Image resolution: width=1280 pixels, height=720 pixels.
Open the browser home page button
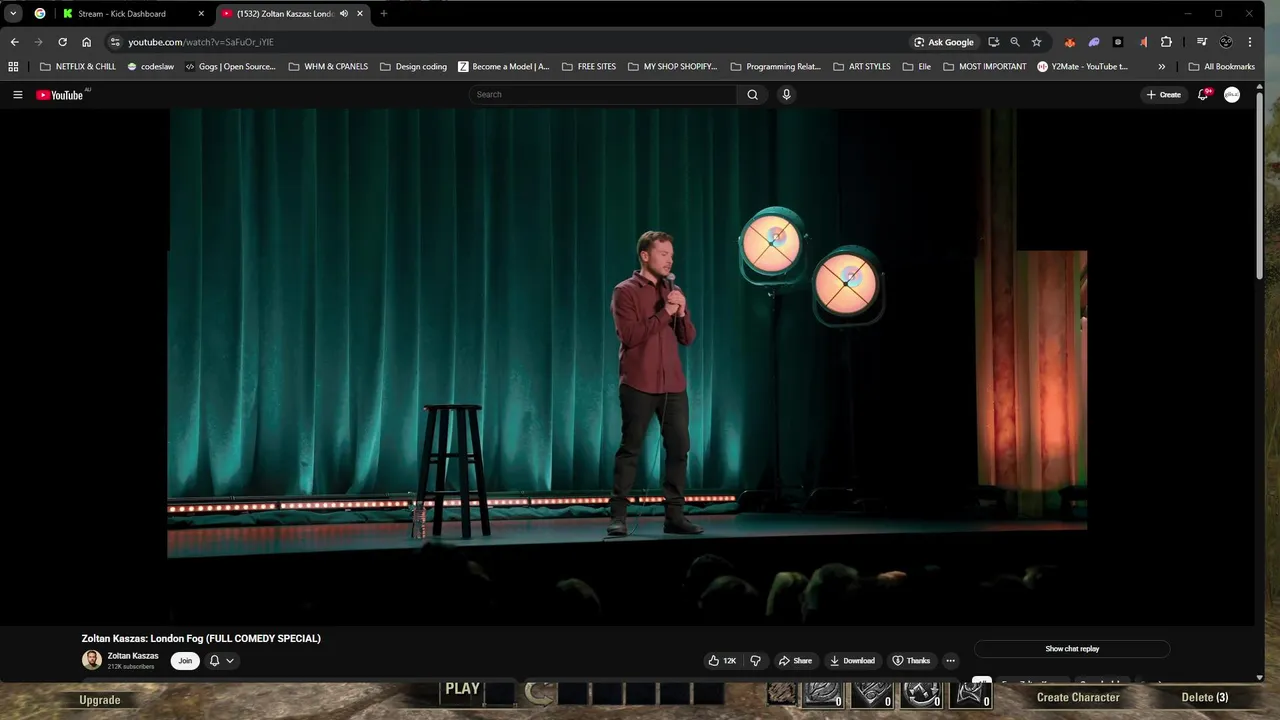pos(86,42)
